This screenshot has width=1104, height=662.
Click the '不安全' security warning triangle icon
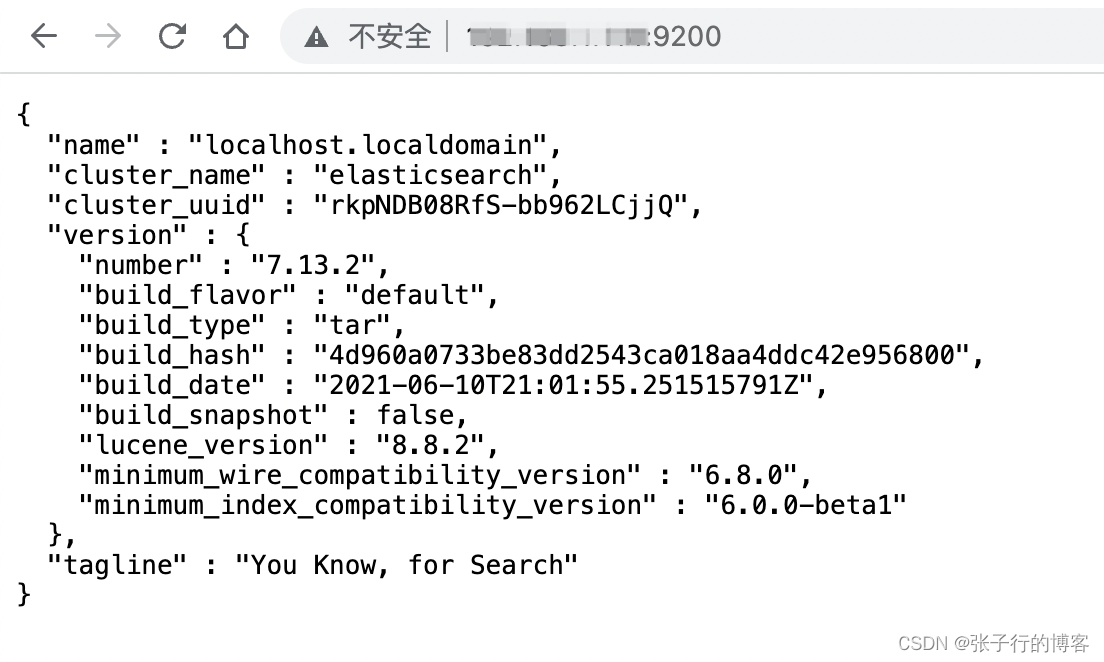[317, 36]
